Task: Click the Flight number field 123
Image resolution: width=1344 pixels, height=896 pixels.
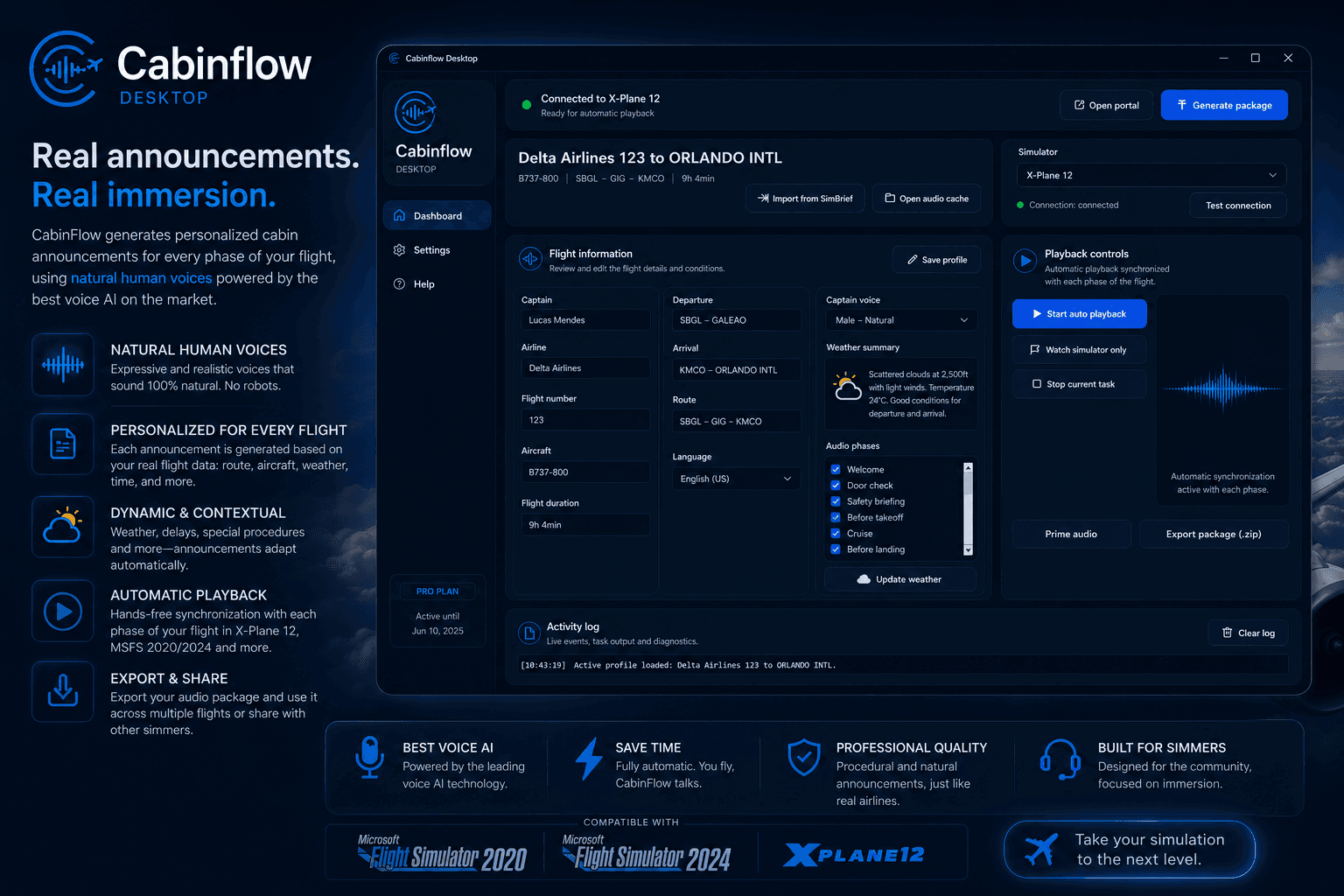Action: click(x=585, y=420)
